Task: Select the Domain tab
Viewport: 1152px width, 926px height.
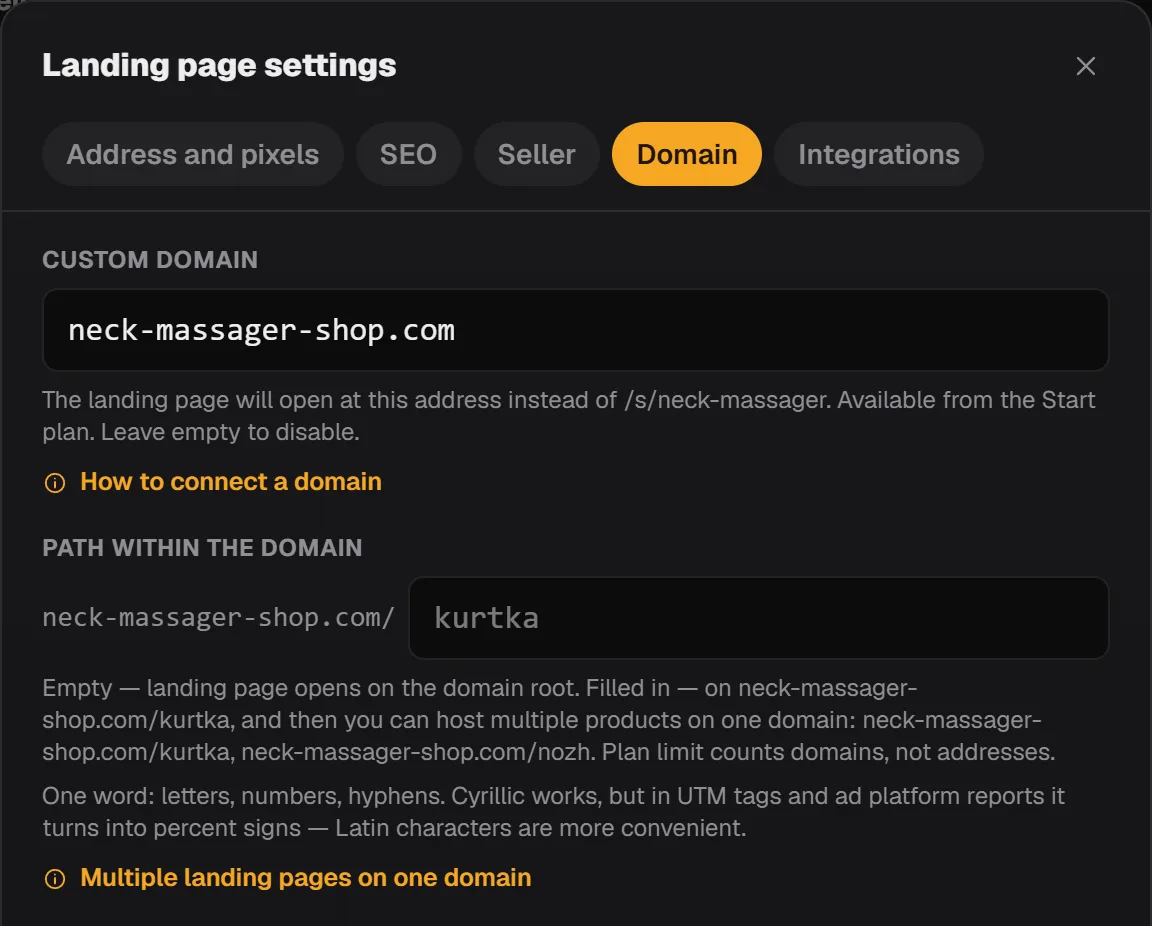Action: pyautogui.click(x=687, y=154)
